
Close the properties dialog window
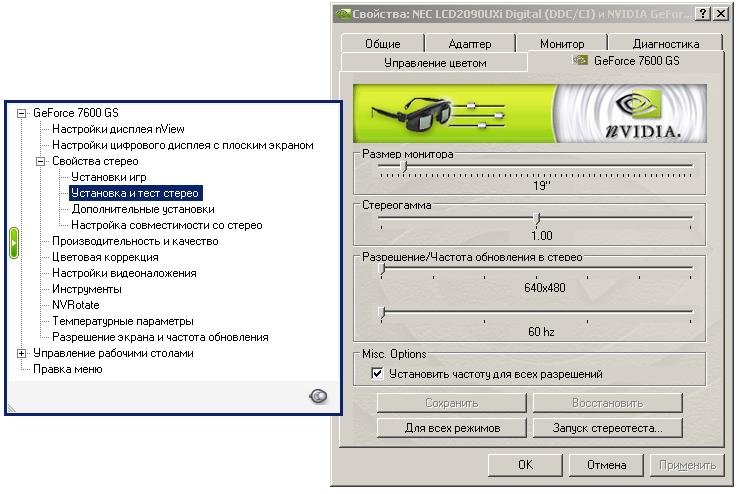(721, 13)
